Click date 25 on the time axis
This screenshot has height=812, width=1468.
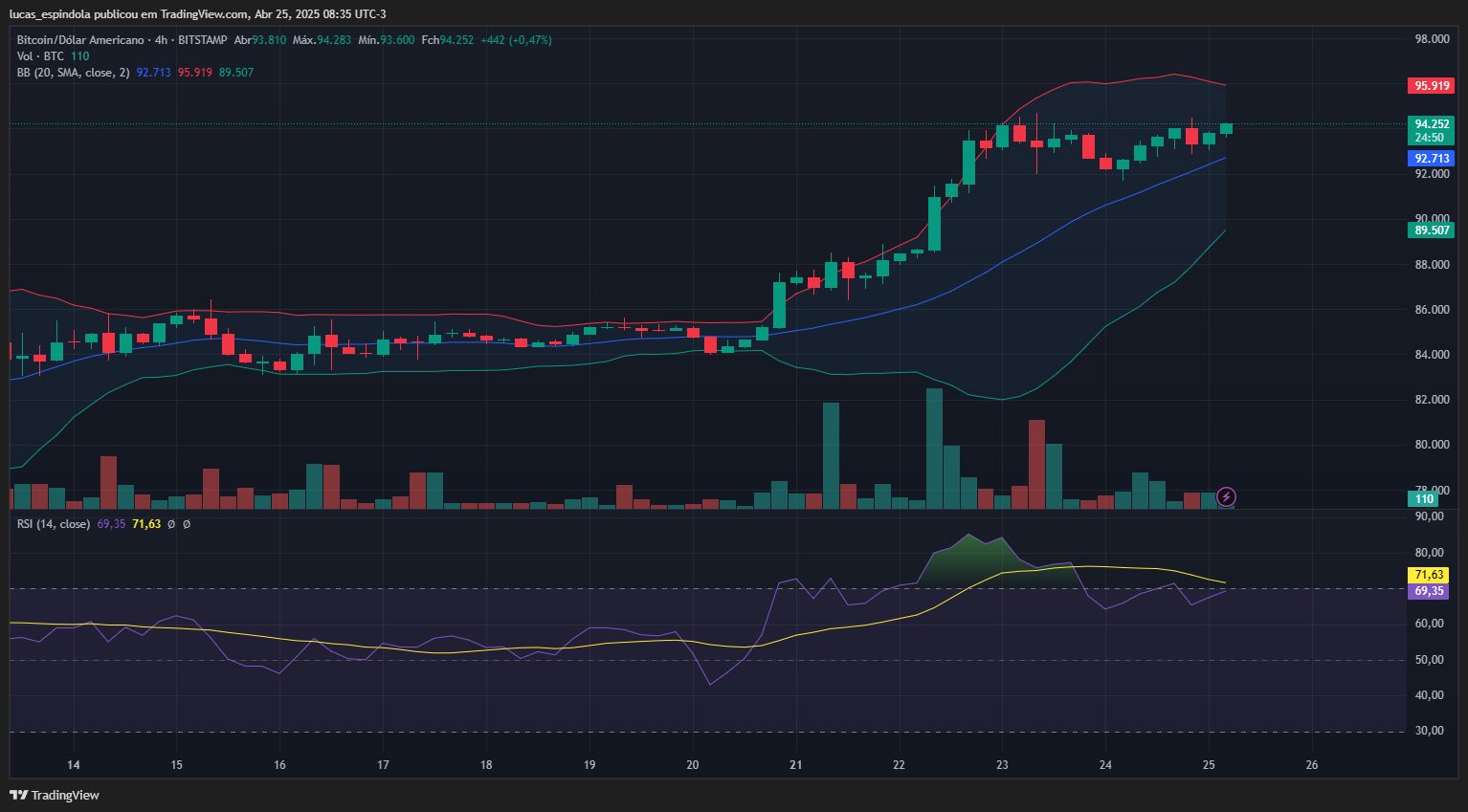click(1209, 765)
